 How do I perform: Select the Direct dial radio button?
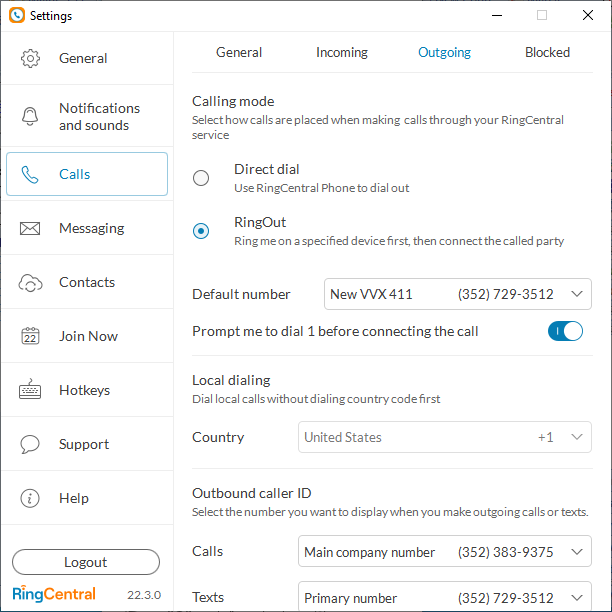201,178
